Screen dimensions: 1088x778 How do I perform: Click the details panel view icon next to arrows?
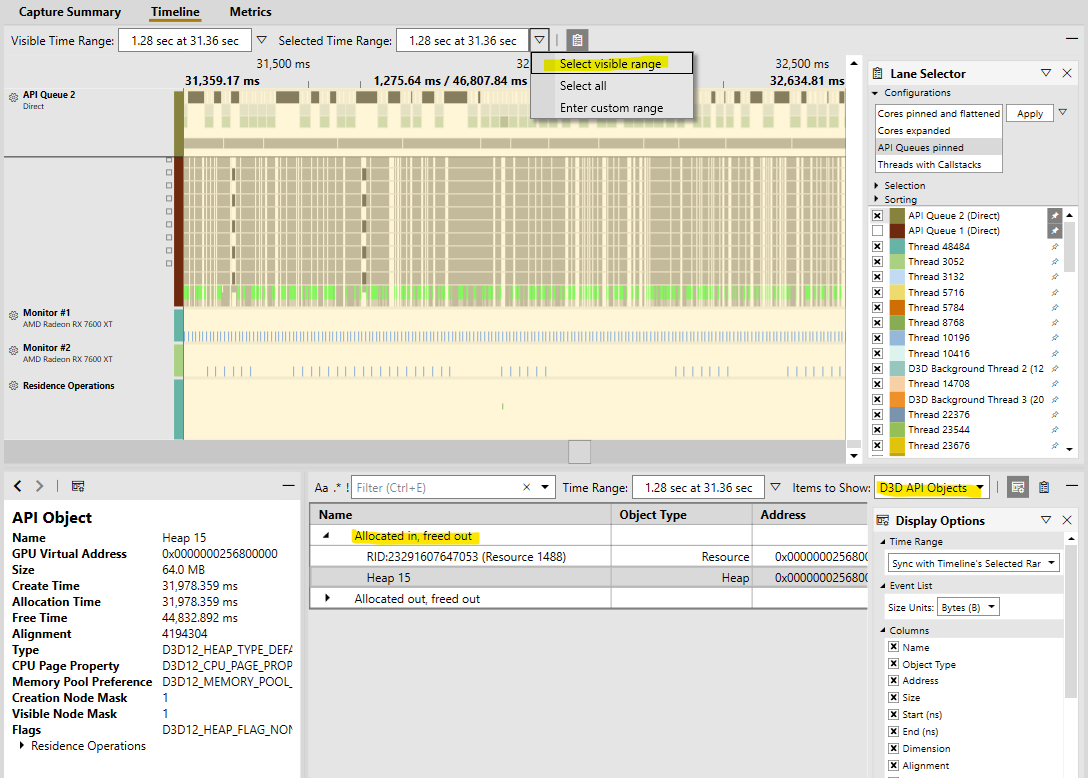(x=78, y=486)
